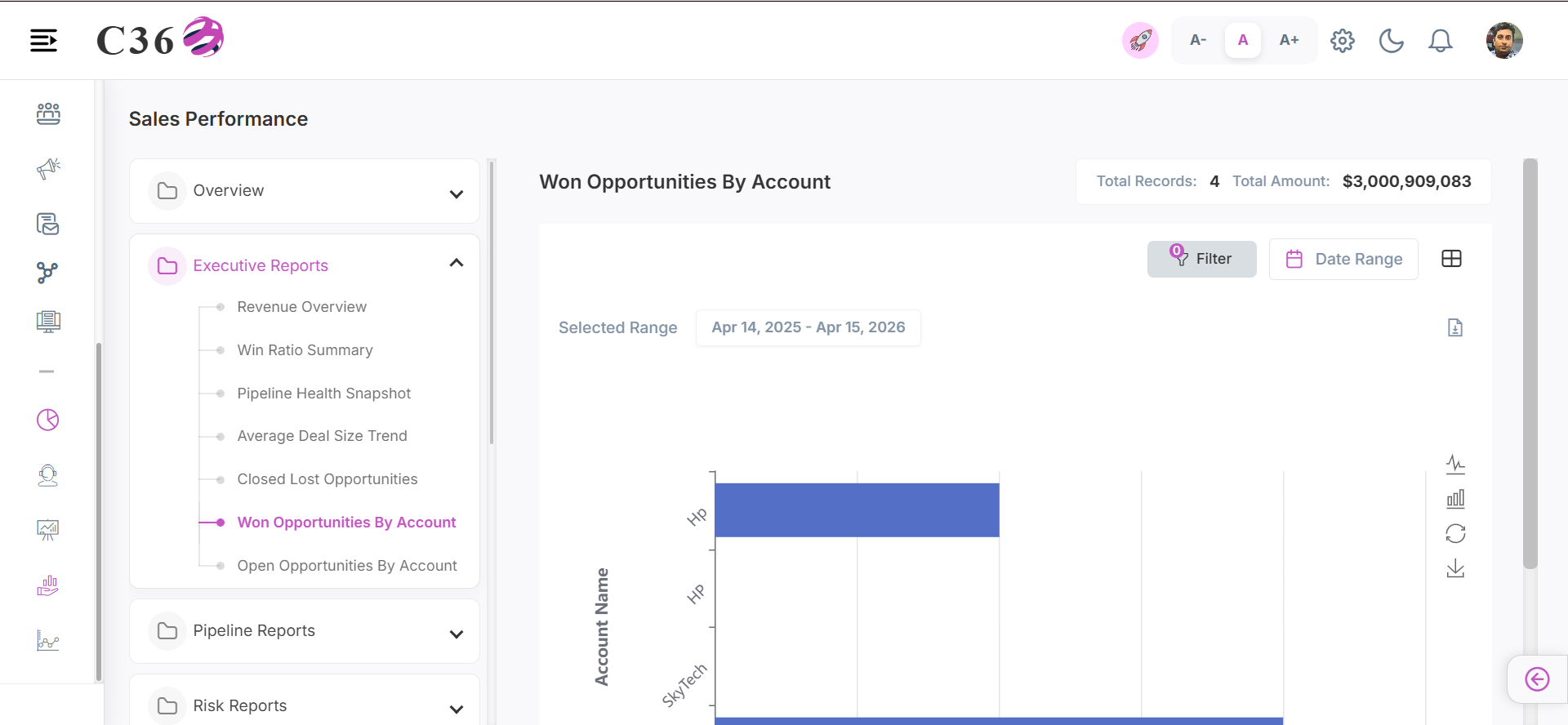The height and width of the screenshot is (725, 1568).
Task: Click the Pipeline Reports heading label
Action: (254, 630)
